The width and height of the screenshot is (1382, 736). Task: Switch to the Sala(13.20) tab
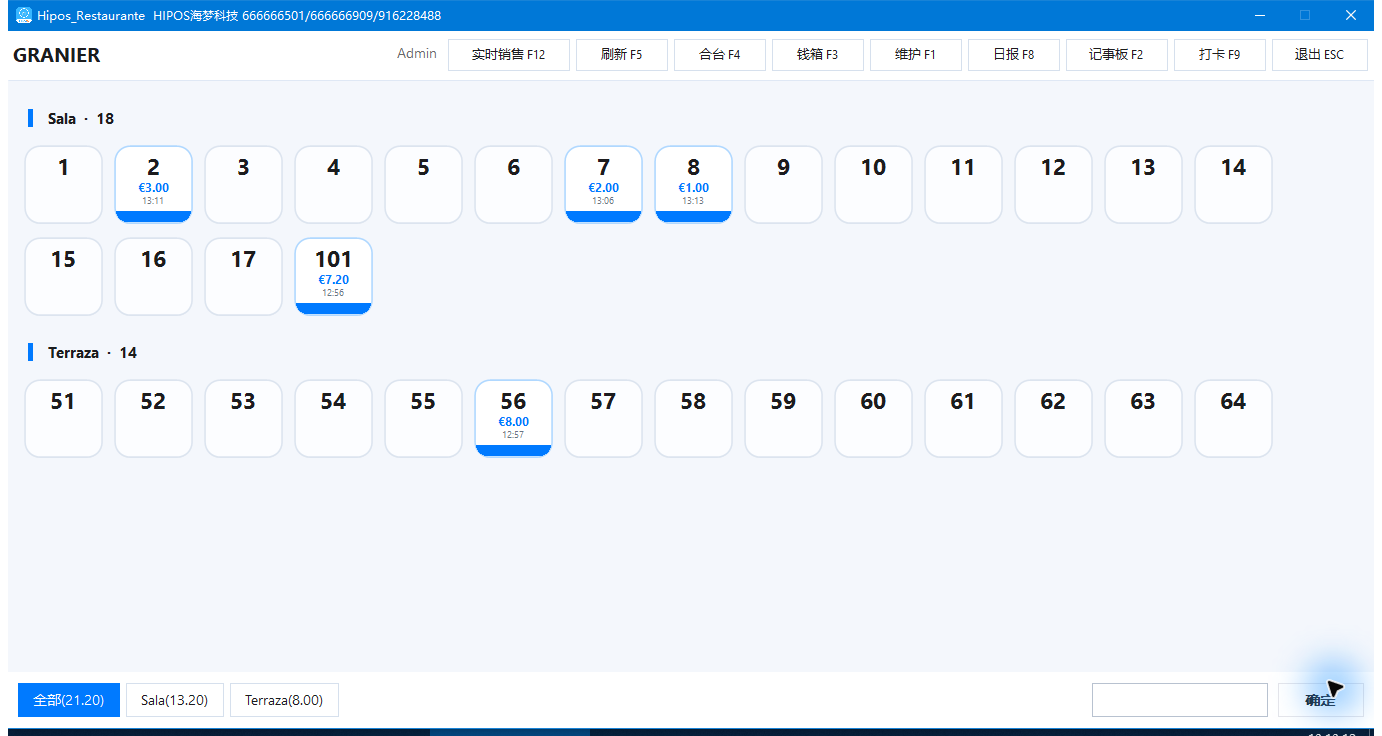(175, 700)
